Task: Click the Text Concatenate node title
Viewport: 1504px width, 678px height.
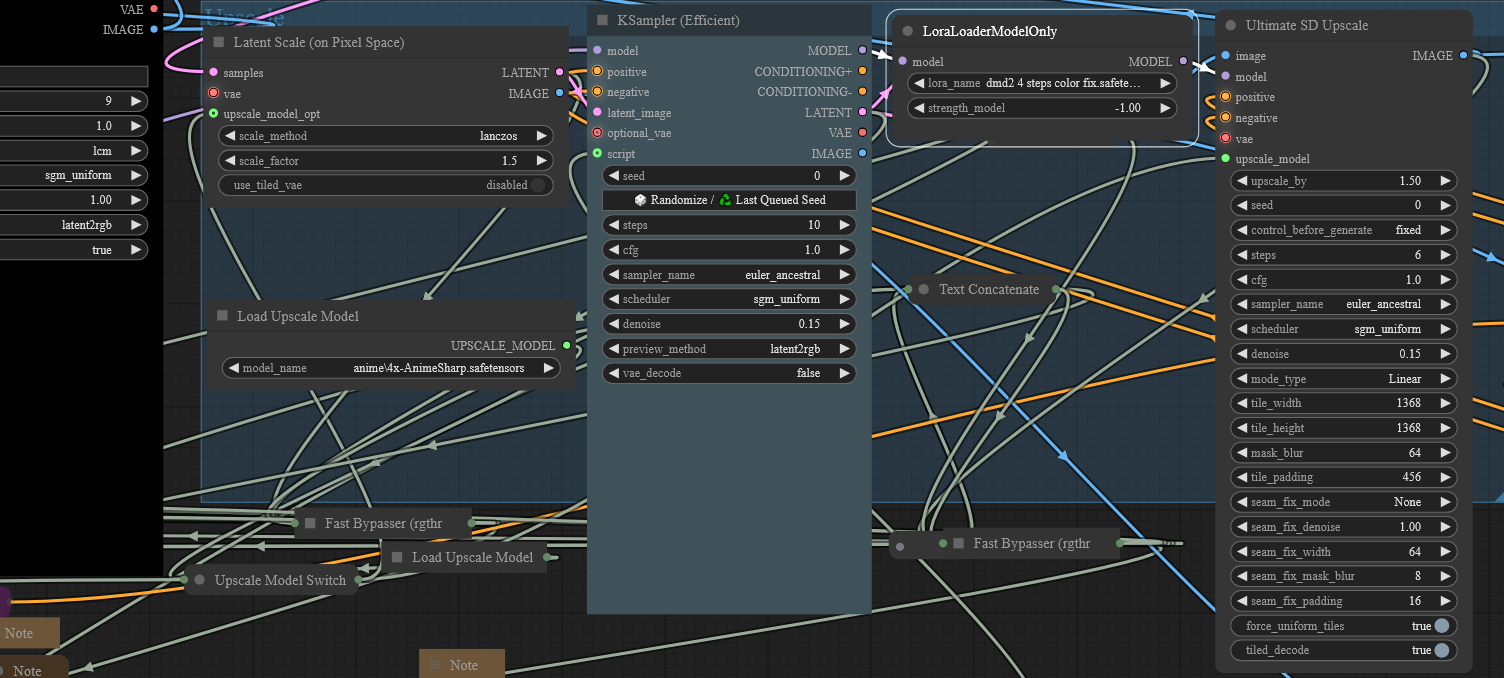Action: [989, 289]
